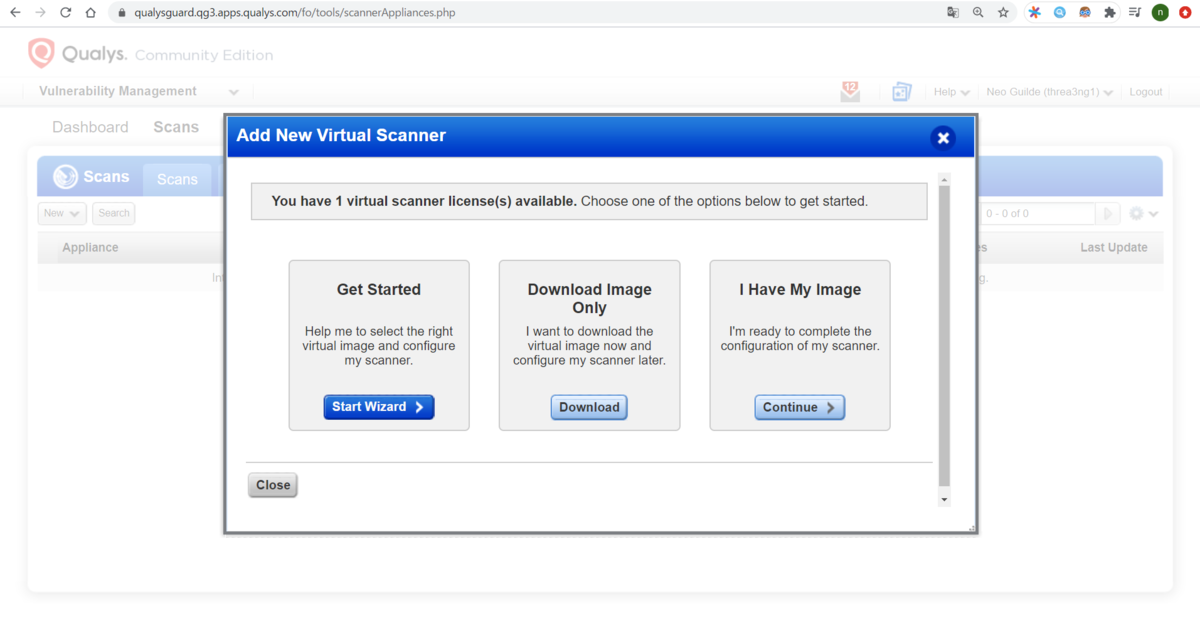
Task: Open the Extensions puzzle piece icon
Action: (1110, 13)
